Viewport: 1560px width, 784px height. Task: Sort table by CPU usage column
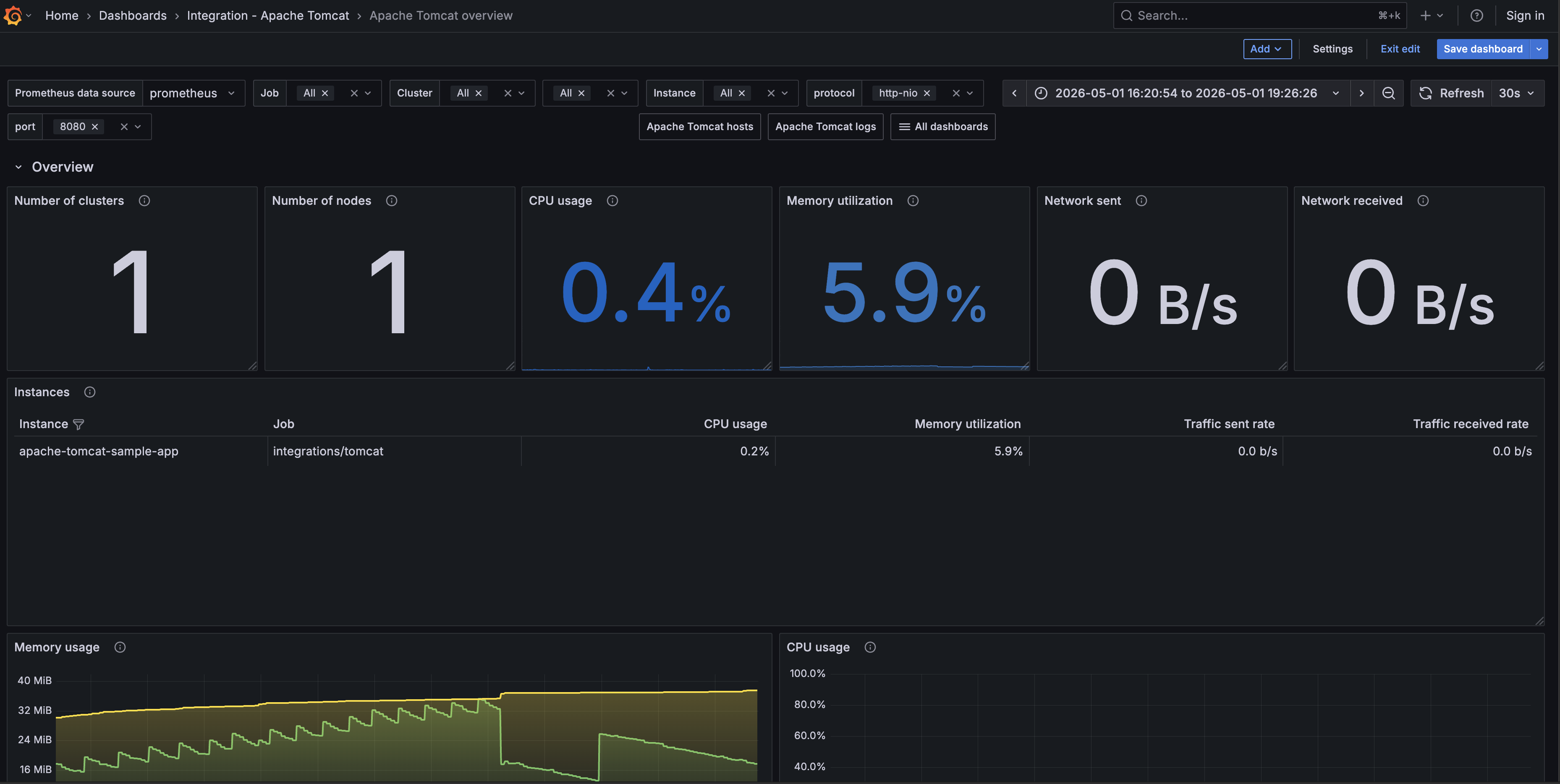pyautogui.click(x=735, y=424)
